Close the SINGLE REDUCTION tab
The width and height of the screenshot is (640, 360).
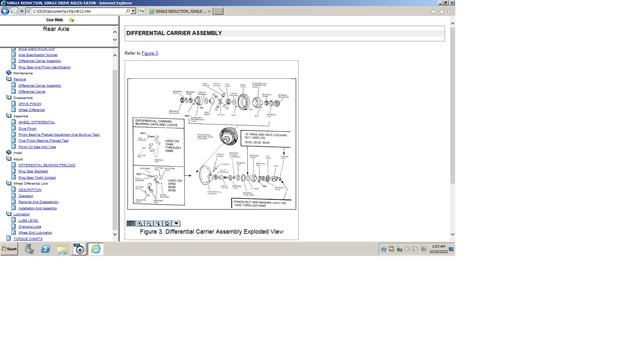(x=209, y=11)
